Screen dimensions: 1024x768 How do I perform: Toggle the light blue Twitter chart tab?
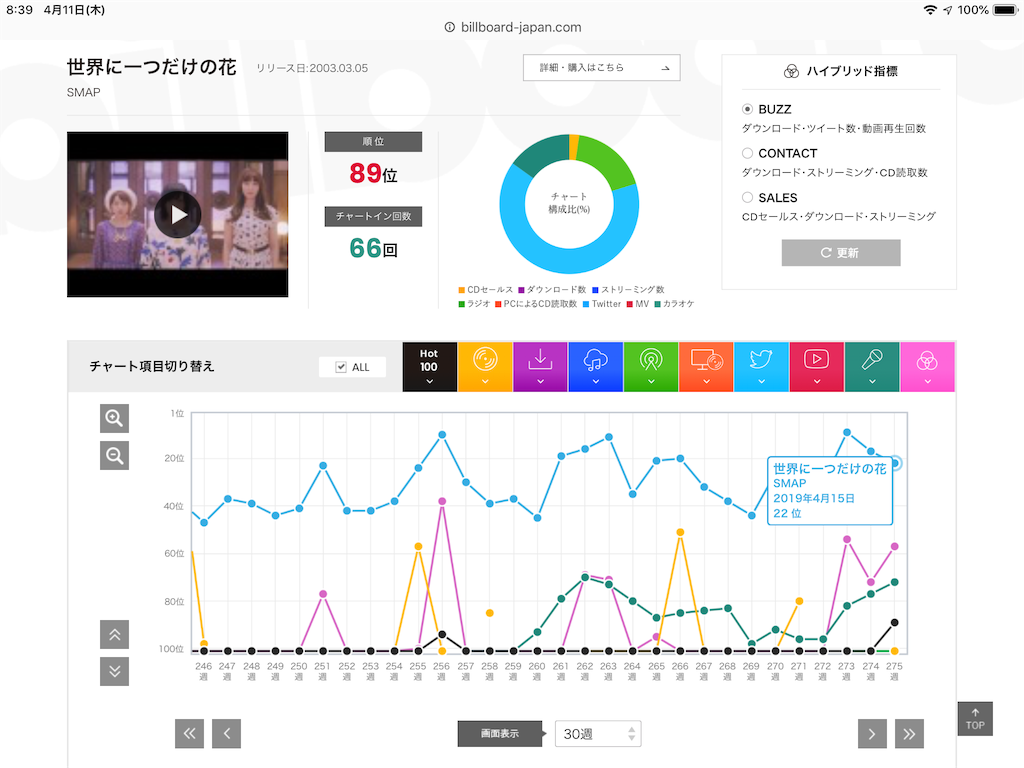761,367
